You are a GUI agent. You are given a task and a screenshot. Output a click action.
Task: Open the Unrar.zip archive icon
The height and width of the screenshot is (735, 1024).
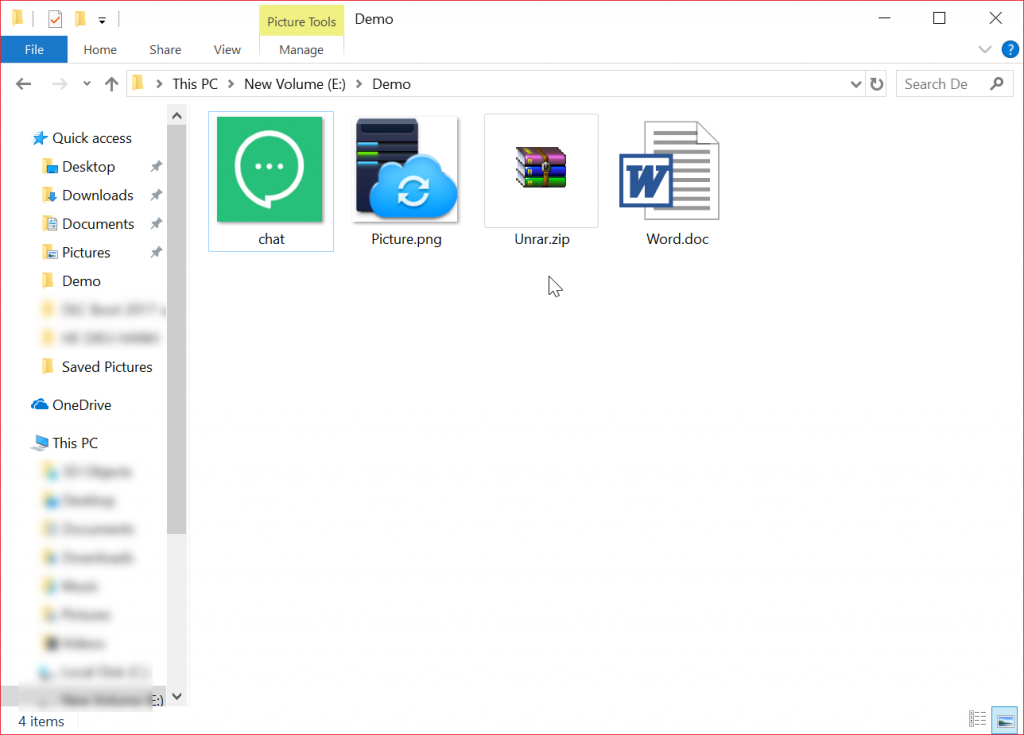point(541,170)
